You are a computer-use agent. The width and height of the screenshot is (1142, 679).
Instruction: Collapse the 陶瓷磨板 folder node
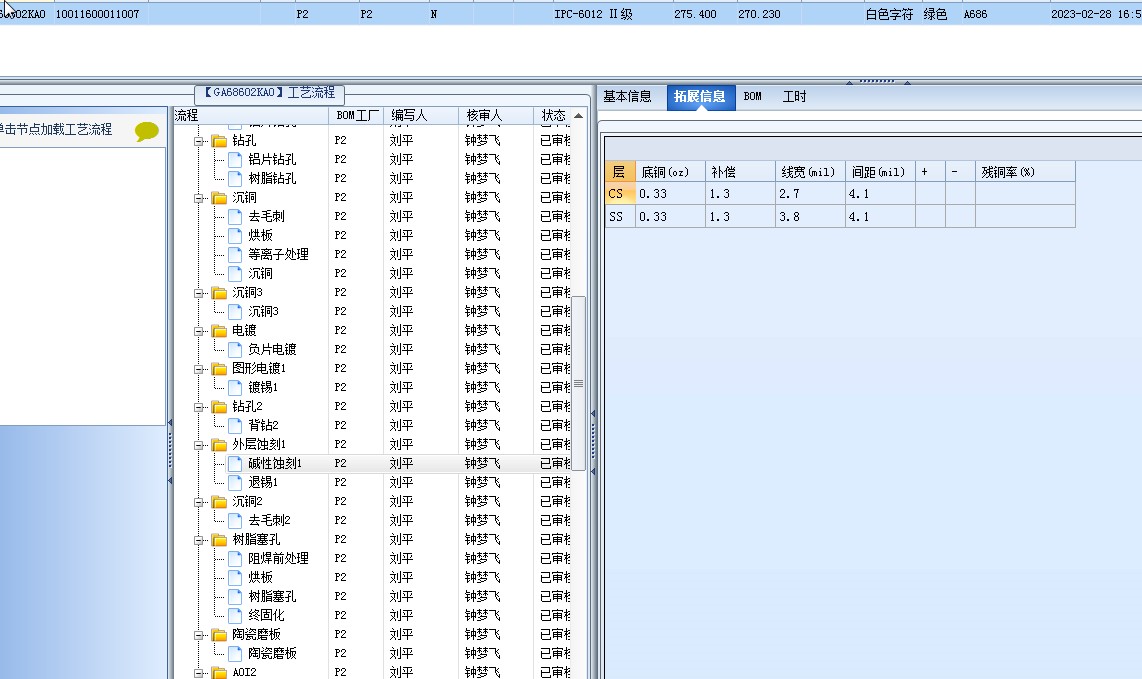198,635
